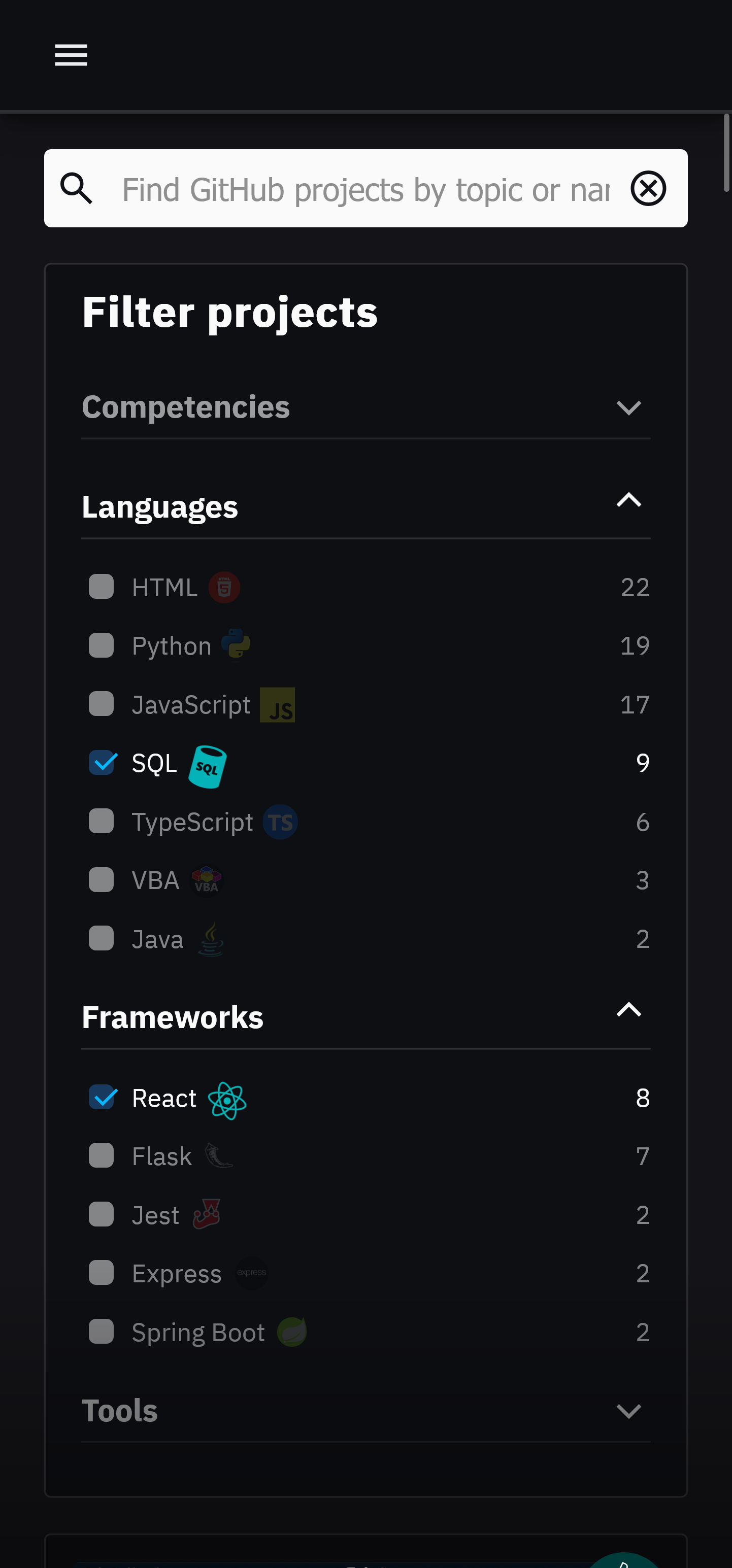Click the React atom logo icon

227,1099
